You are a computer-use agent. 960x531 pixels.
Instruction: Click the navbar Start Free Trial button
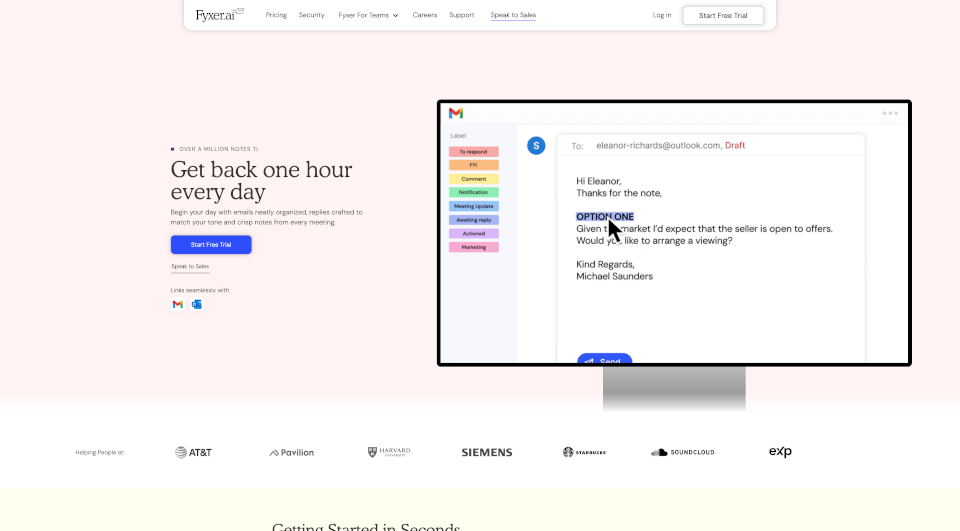(x=723, y=15)
